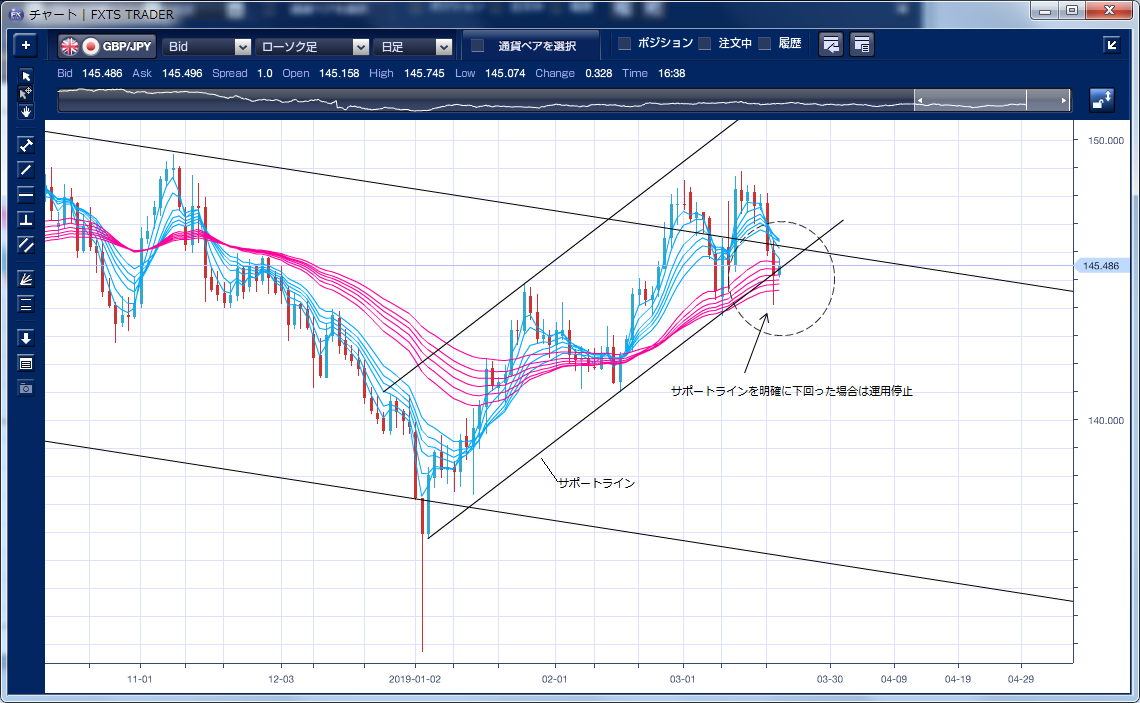Image resolution: width=1140 pixels, height=703 pixels.
Task: Select the Fibonacci retracement lines tool
Action: (x=25, y=305)
